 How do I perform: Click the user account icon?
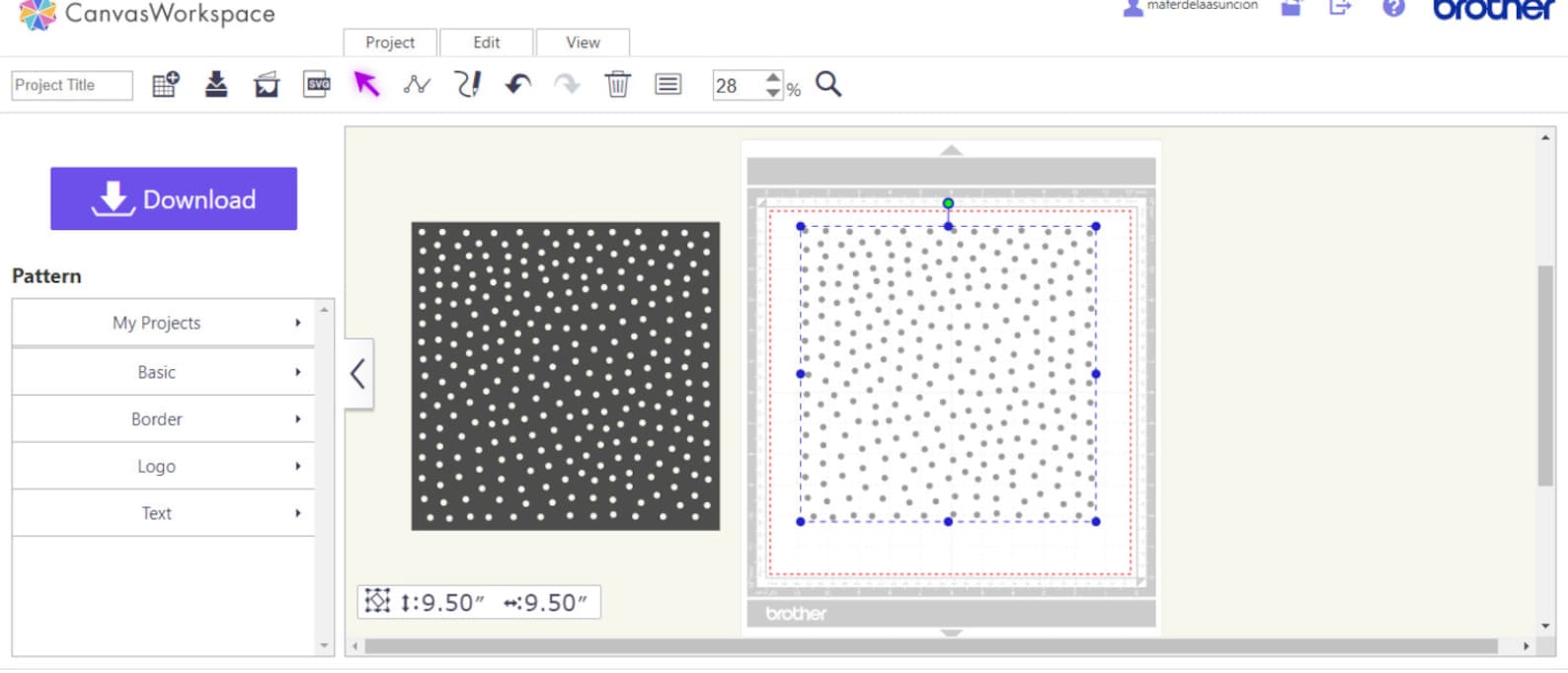point(1133,7)
